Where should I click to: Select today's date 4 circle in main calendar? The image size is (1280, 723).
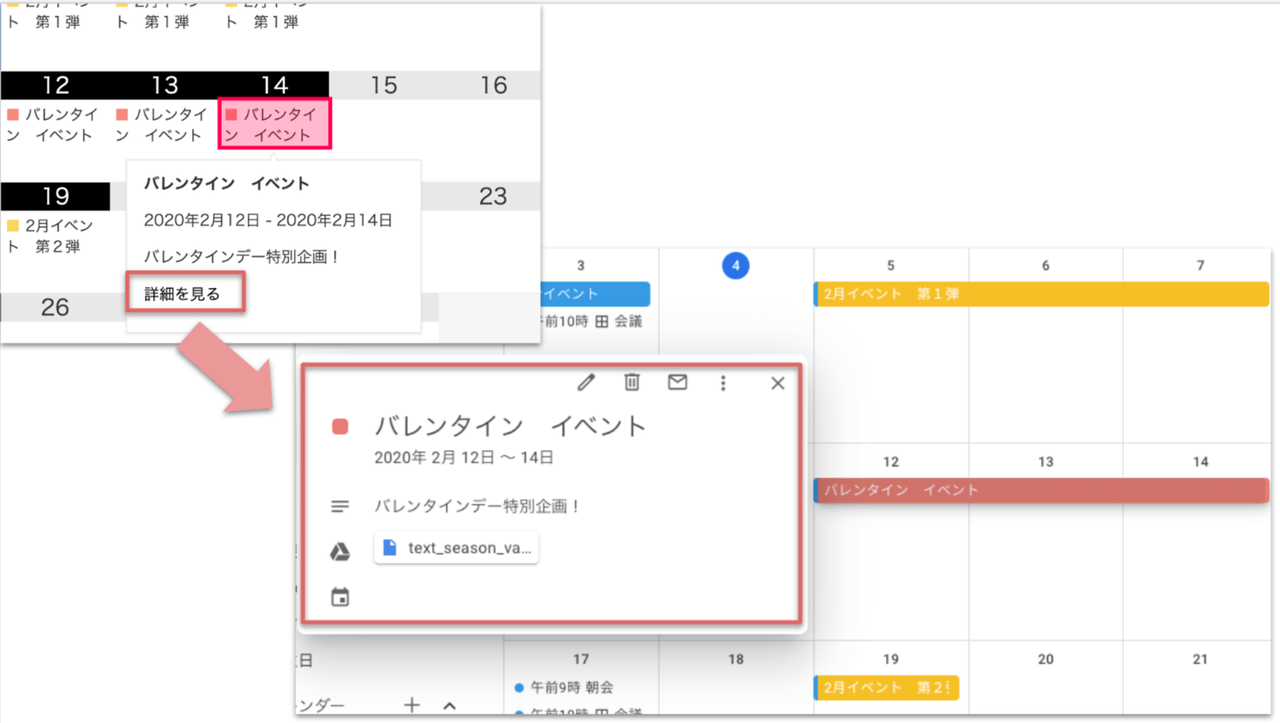click(x=735, y=265)
